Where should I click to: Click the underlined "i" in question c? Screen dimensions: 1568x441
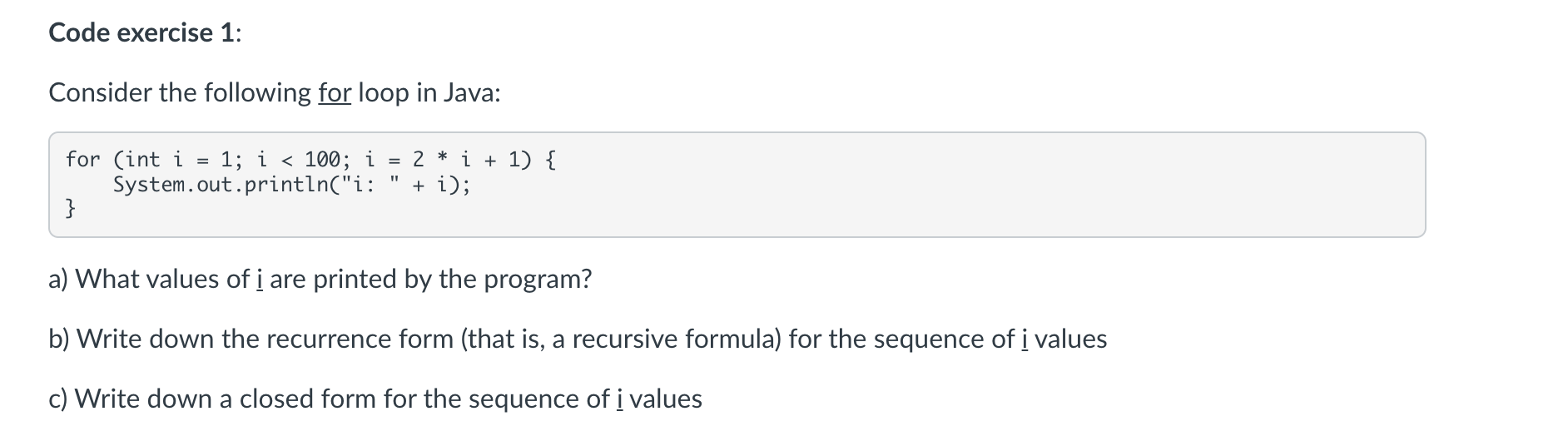[x=619, y=399]
